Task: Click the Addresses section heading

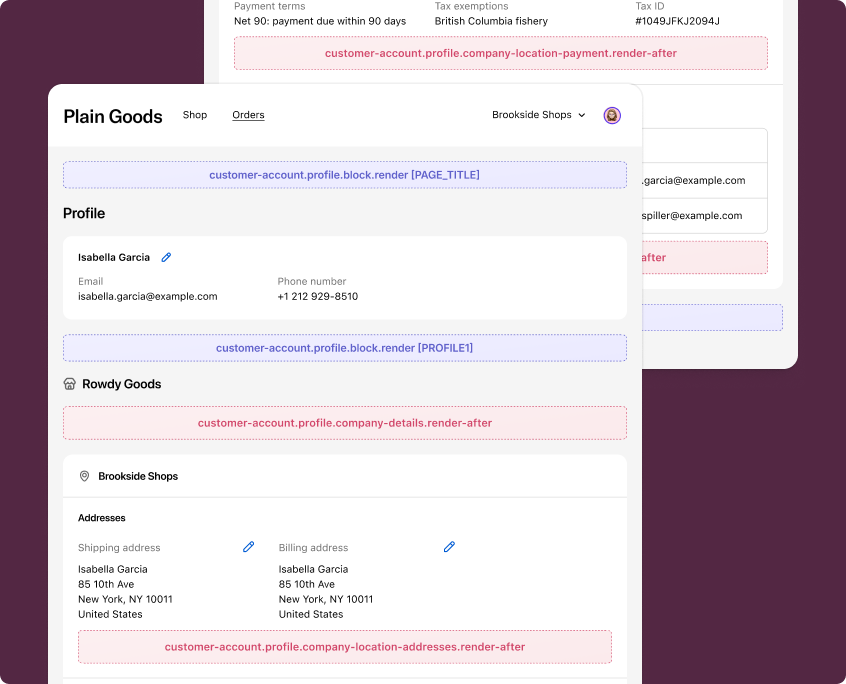Action: click(101, 518)
